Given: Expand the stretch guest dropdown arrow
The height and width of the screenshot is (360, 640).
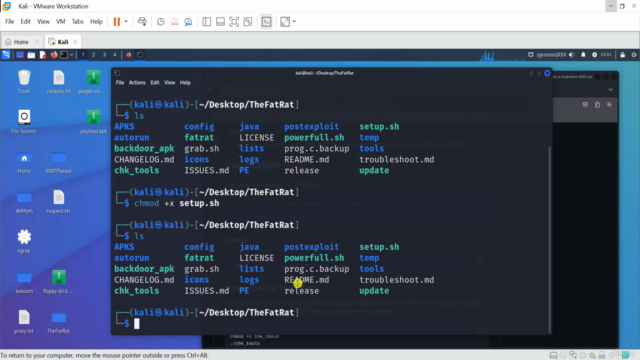Looking at the screenshot, I should coord(294,22).
